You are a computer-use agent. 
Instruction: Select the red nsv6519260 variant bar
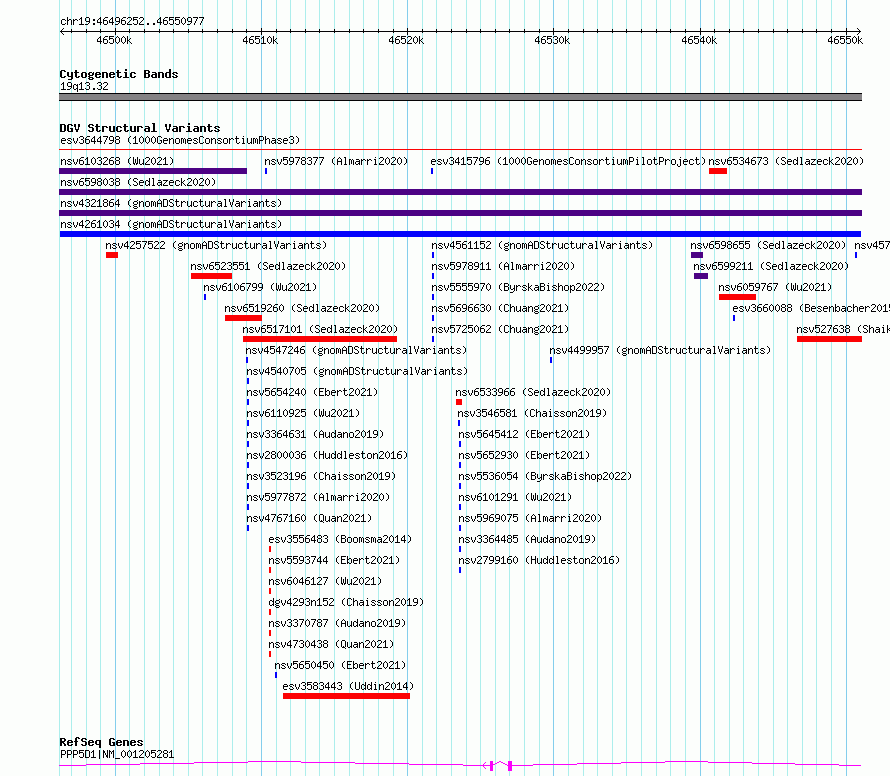pyautogui.click(x=243, y=318)
